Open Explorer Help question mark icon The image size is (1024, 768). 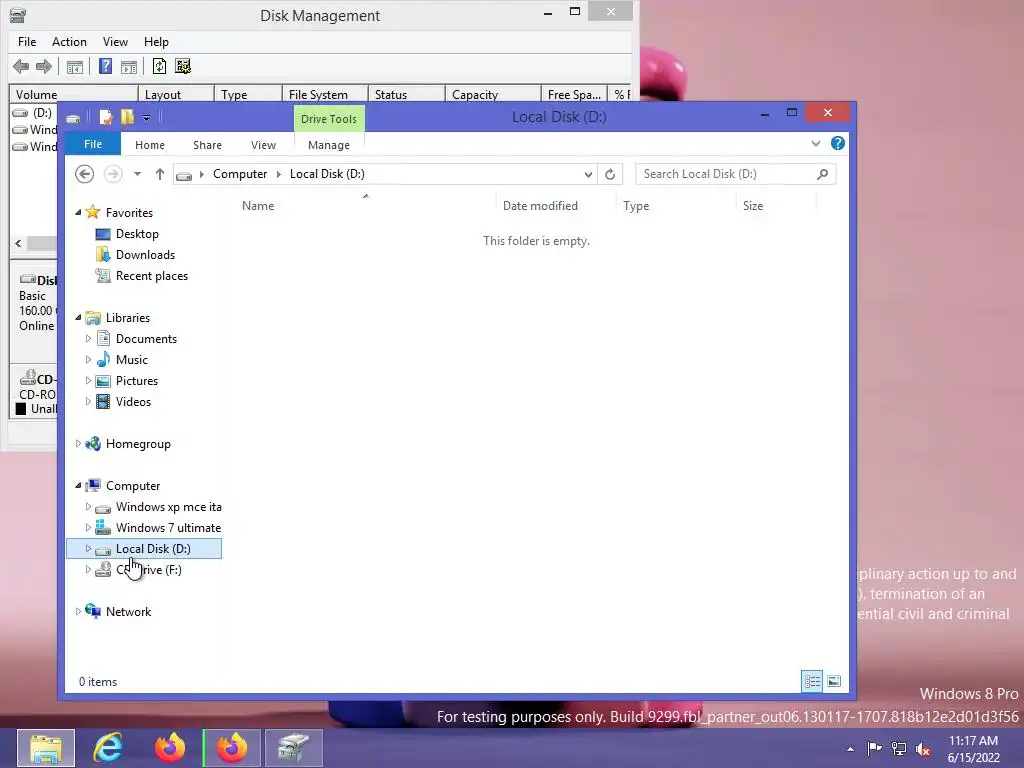838,144
